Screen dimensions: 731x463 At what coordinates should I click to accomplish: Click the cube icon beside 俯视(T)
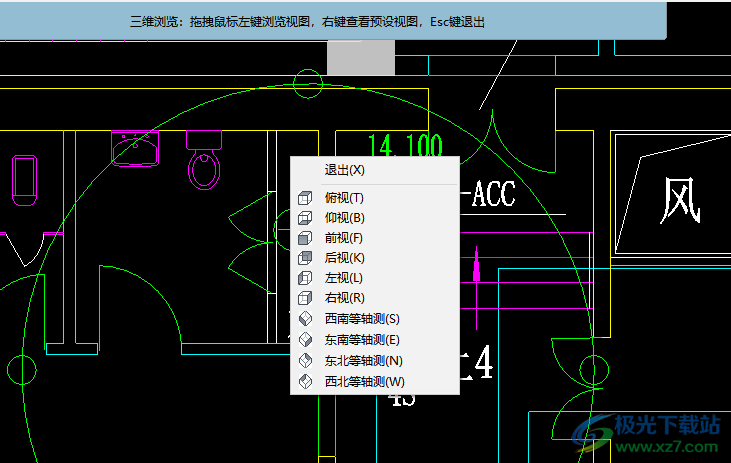click(x=305, y=198)
